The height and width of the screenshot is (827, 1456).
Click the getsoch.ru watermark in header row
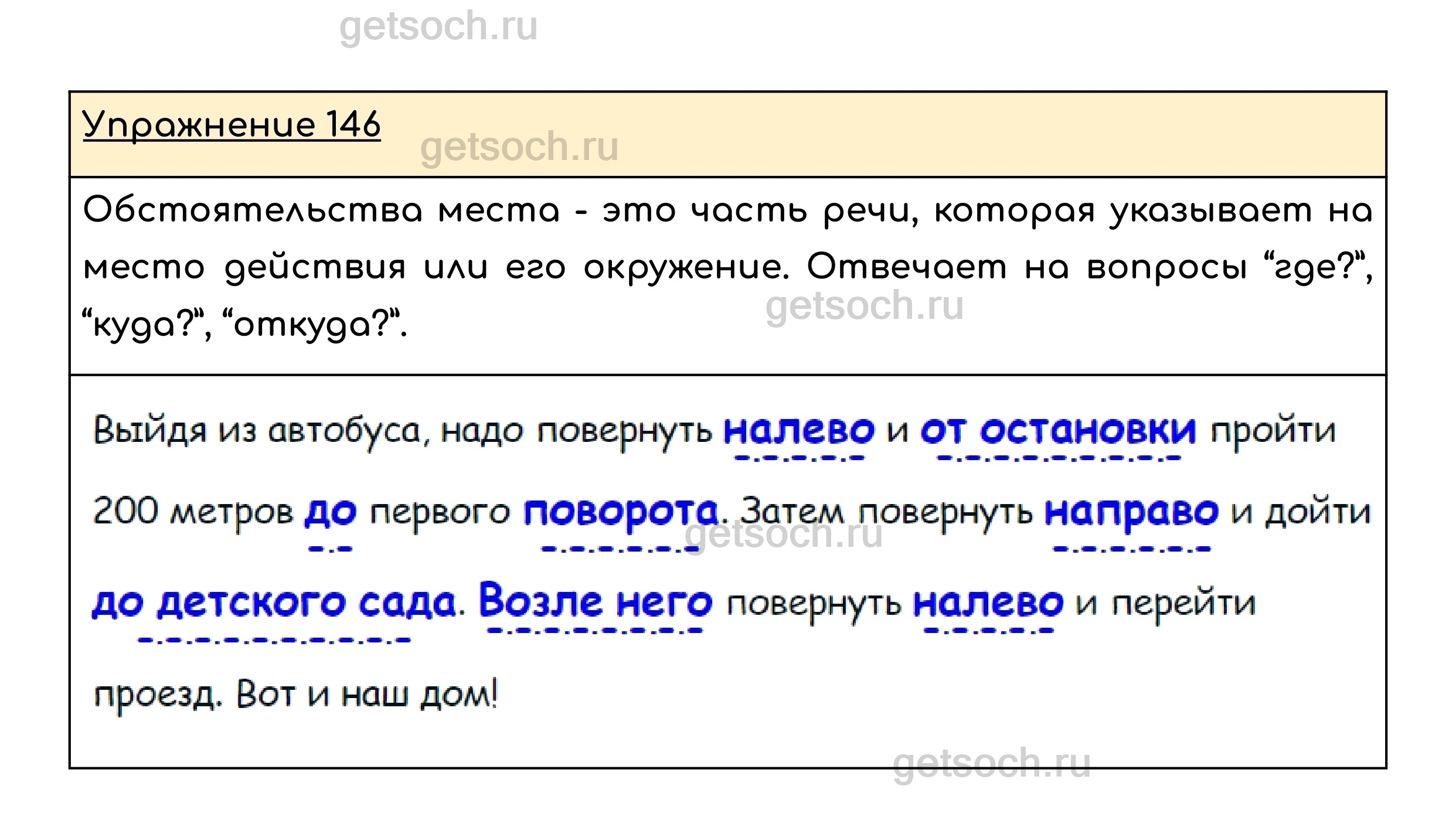[519, 147]
